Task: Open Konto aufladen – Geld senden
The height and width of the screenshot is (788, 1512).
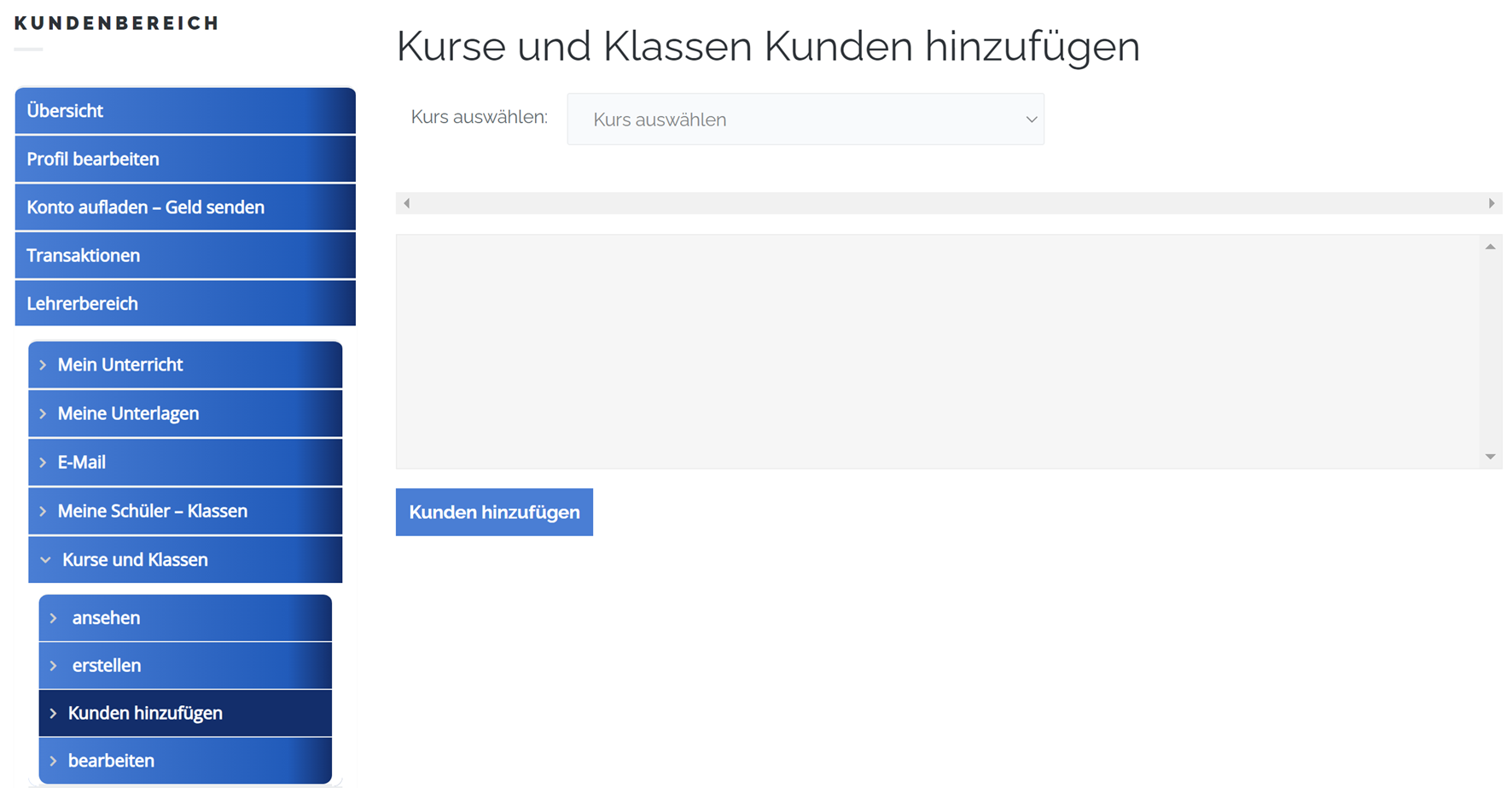Action: point(184,207)
